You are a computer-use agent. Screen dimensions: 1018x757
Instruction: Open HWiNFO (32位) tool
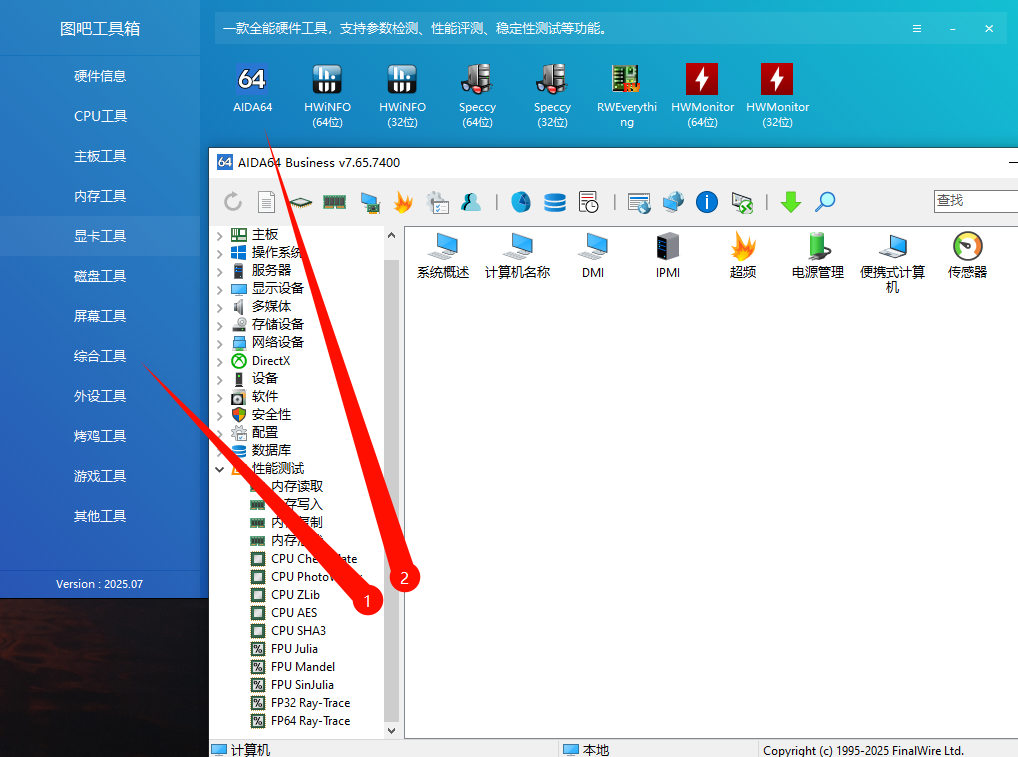click(402, 95)
